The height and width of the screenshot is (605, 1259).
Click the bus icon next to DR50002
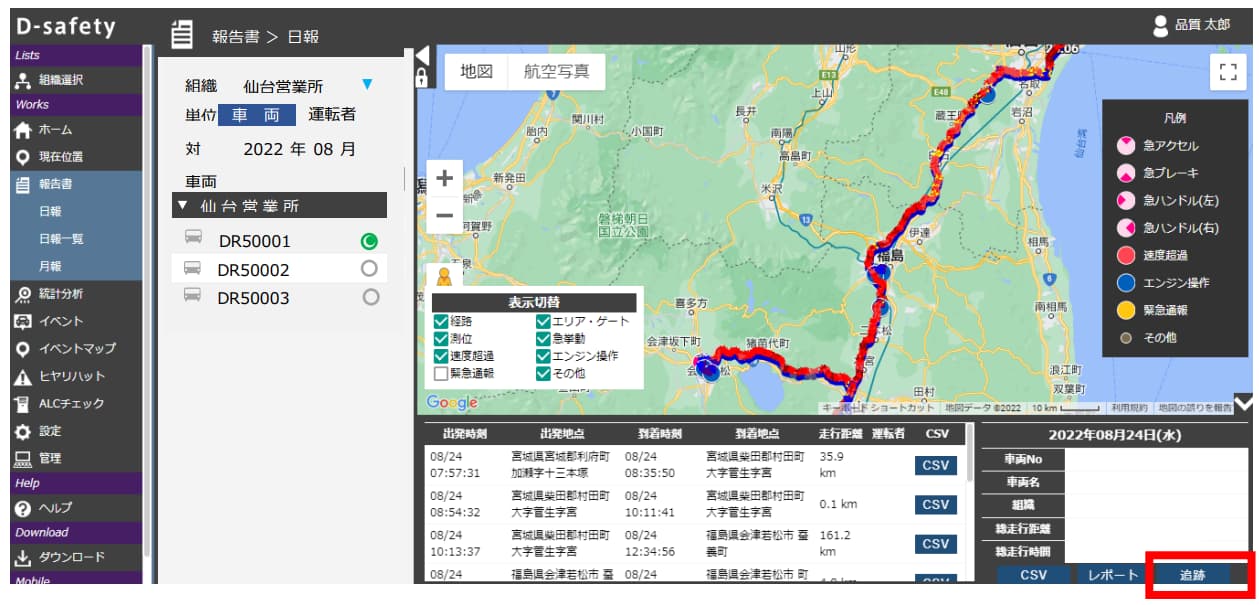(192, 269)
